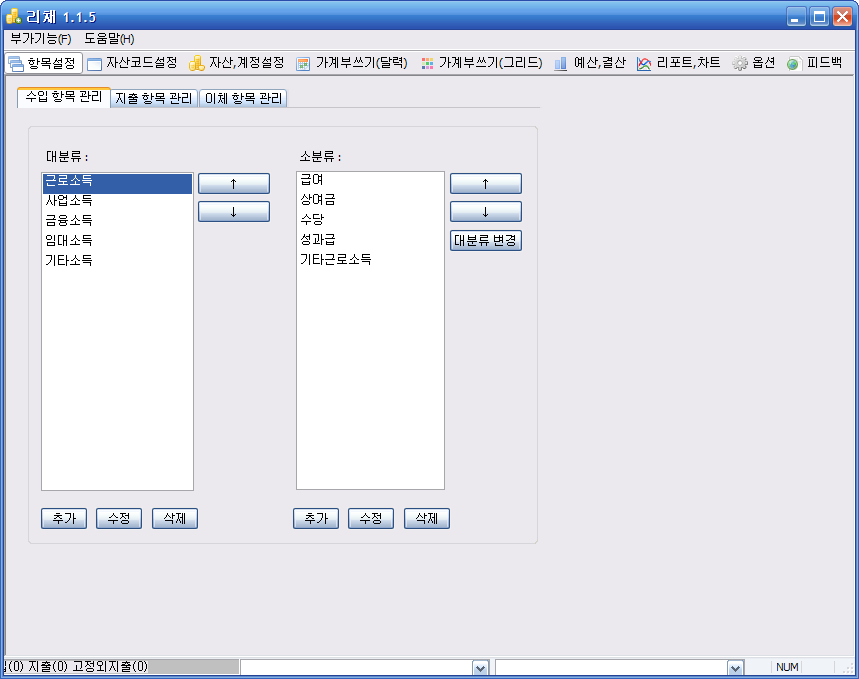Open 예산,결산 bar chart icon

(561, 63)
